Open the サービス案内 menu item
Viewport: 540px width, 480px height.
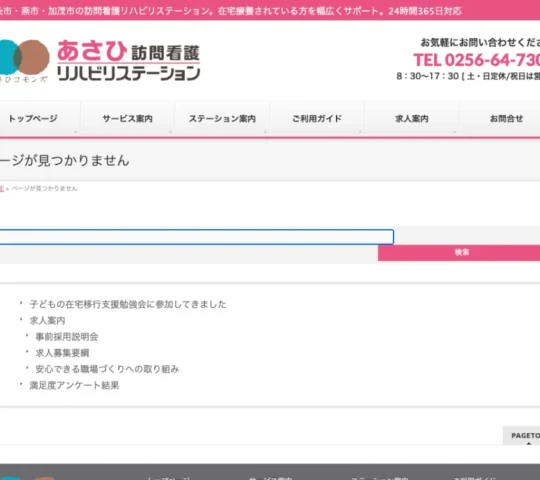coord(127,119)
